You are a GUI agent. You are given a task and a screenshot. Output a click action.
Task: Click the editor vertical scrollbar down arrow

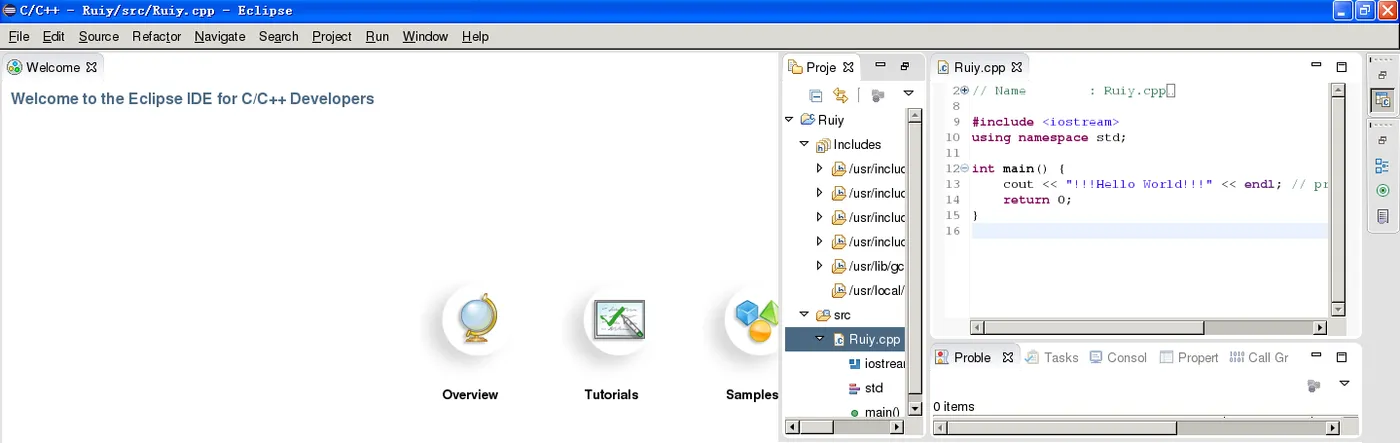click(x=1337, y=309)
